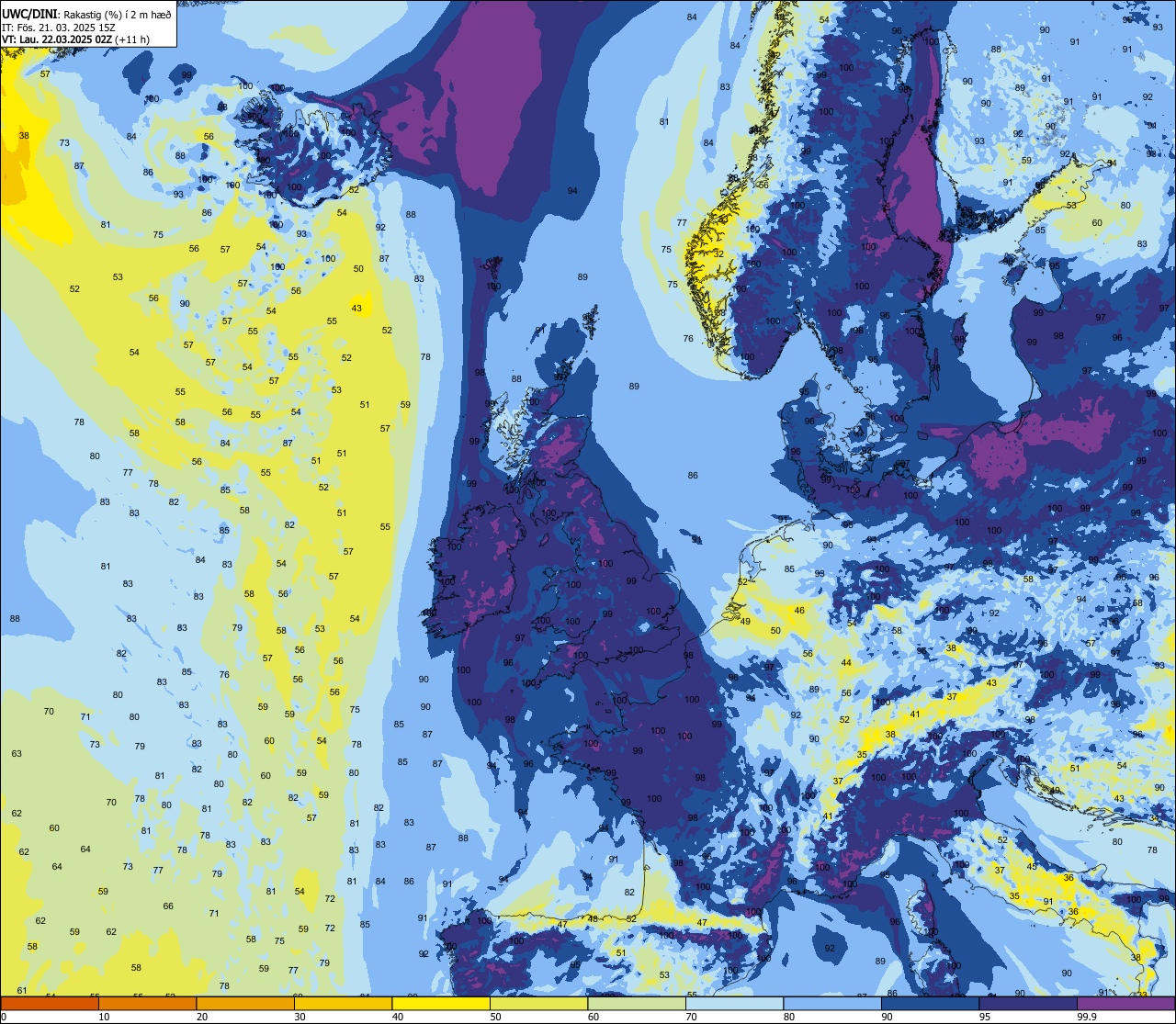
Task: Pick the 90–95 medium blue legend swatch
Action: (931, 1003)
